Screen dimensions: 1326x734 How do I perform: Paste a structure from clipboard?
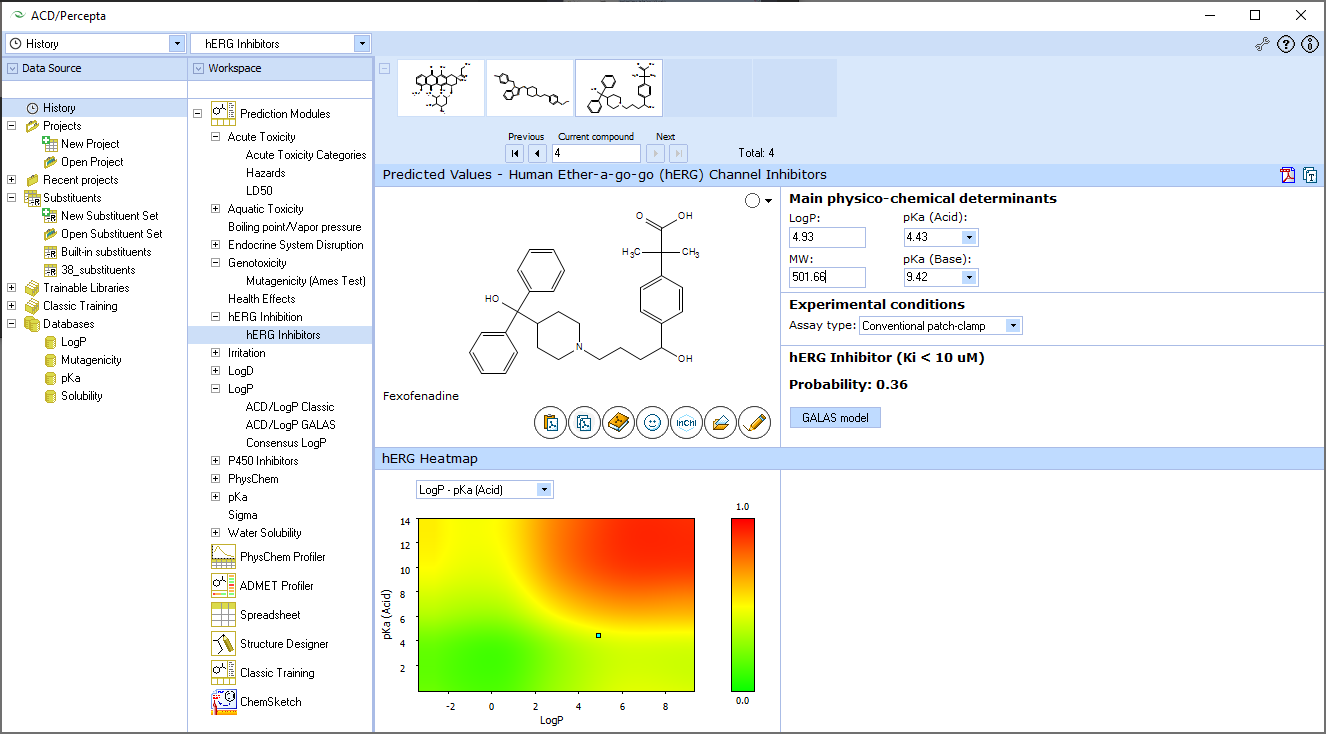point(550,422)
